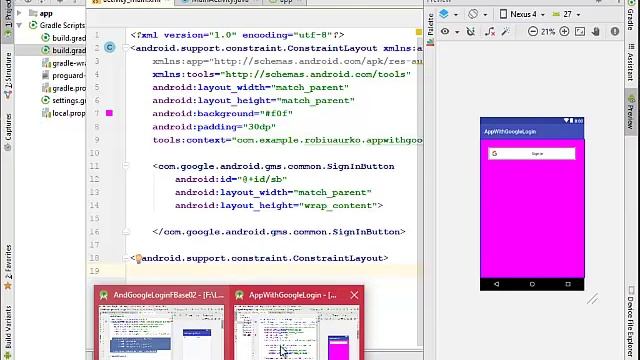
Task: Click the recents navigation icon in phone preview
Action: click(568, 284)
